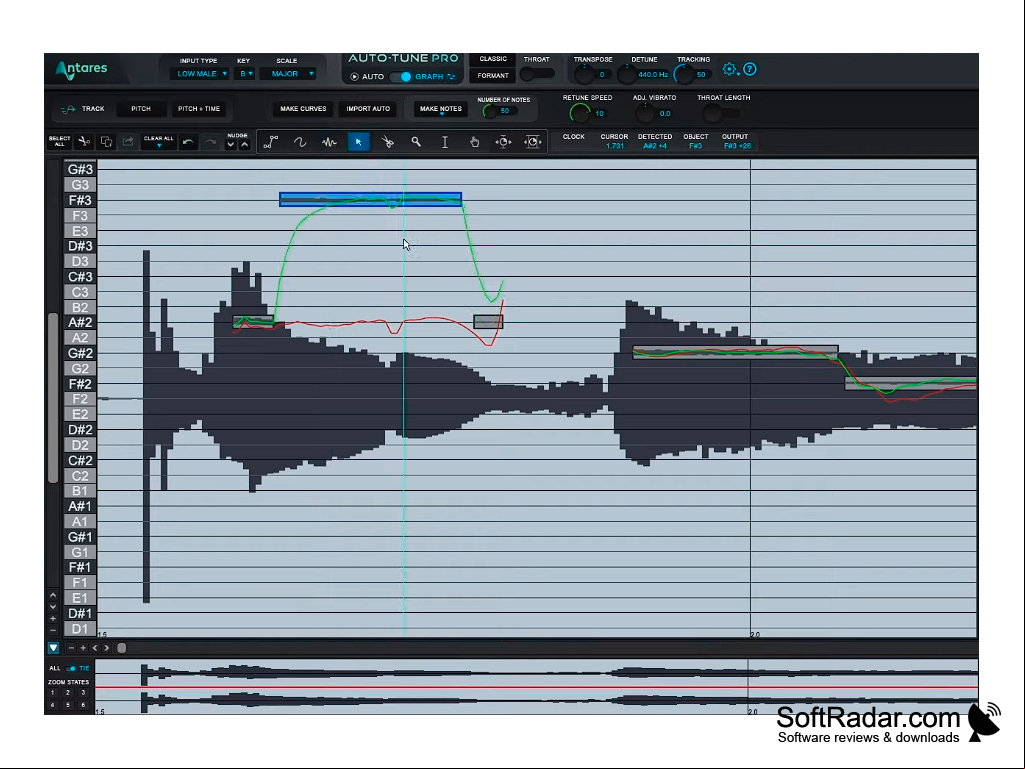
Task: Open the settings gear menu
Action: pyautogui.click(x=730, y=69)
